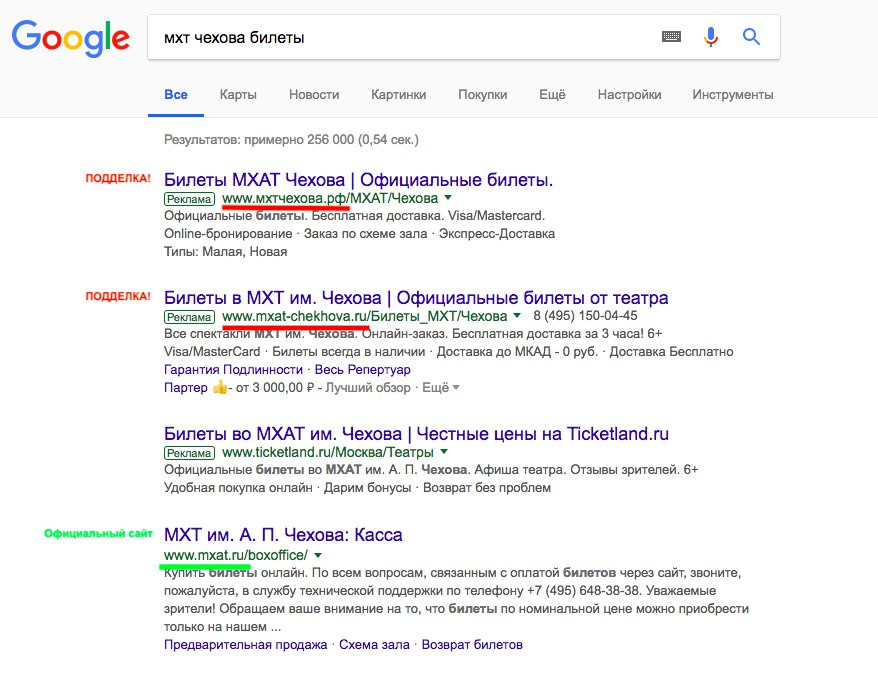
Task: Open Партер price extension link
Action: (185, 387)
